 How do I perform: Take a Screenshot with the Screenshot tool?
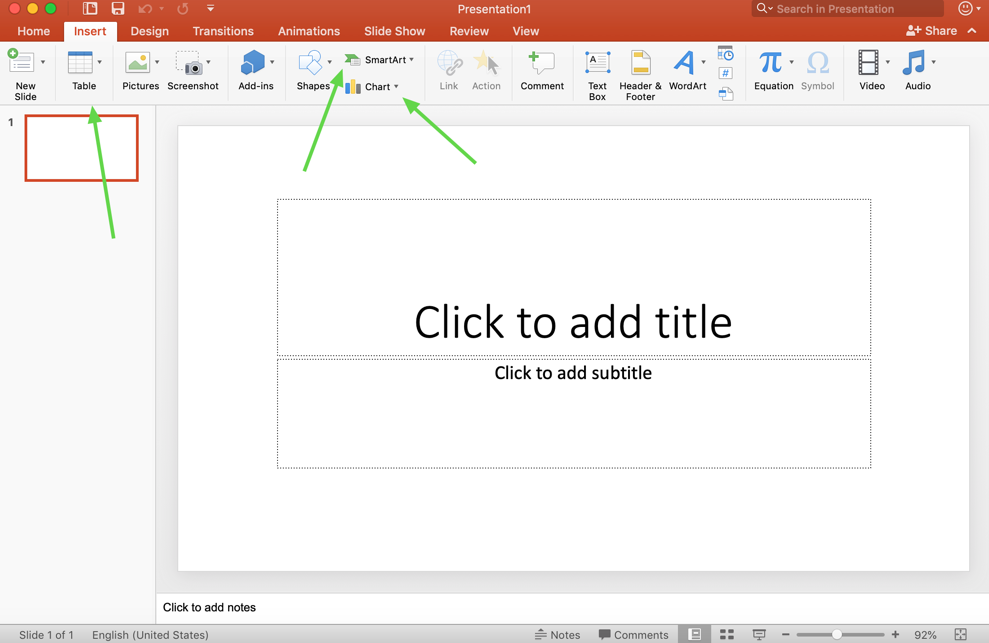click(193, 70)
